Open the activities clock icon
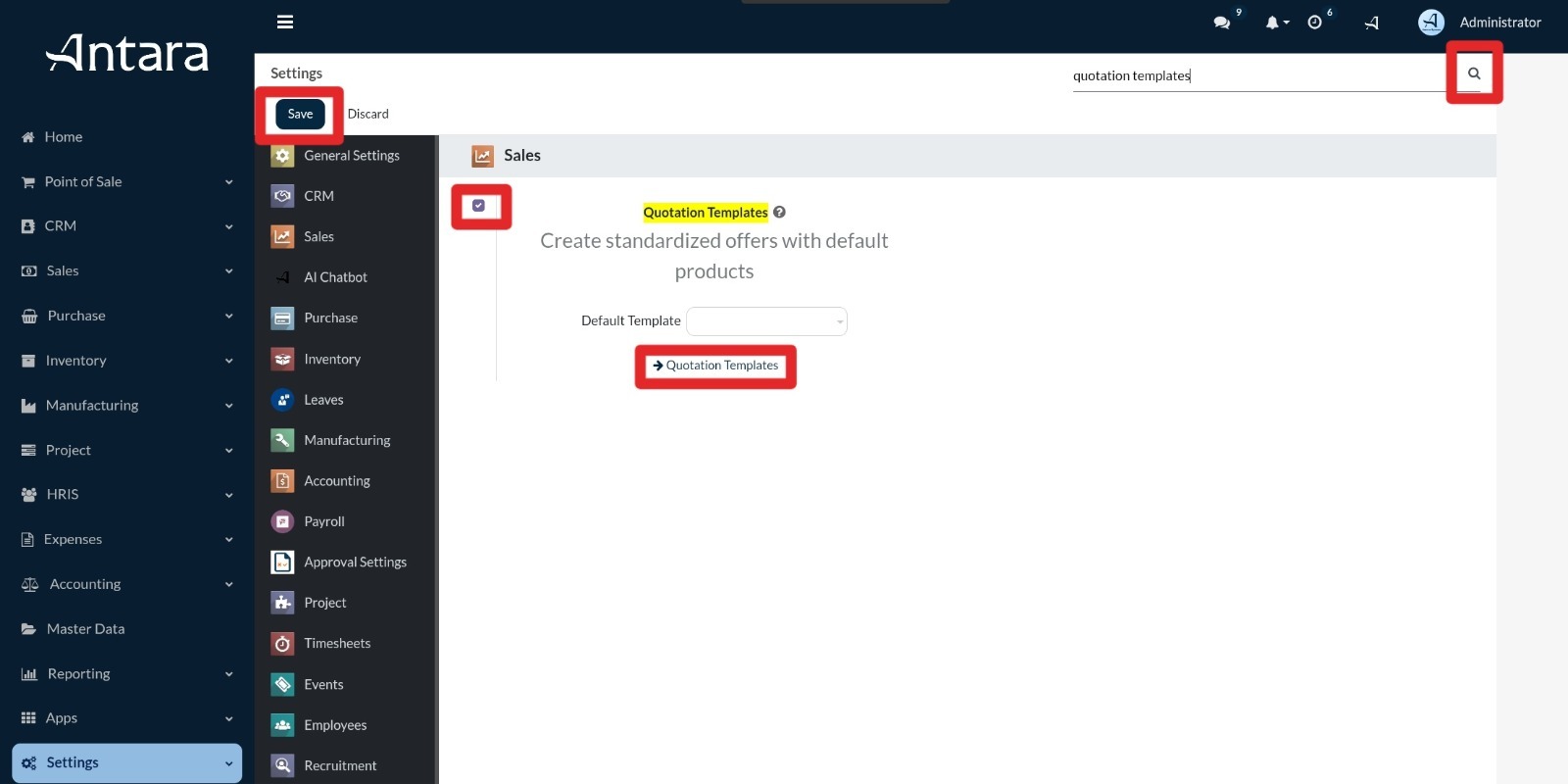 pyautogui.click(x=1315, y=23)
